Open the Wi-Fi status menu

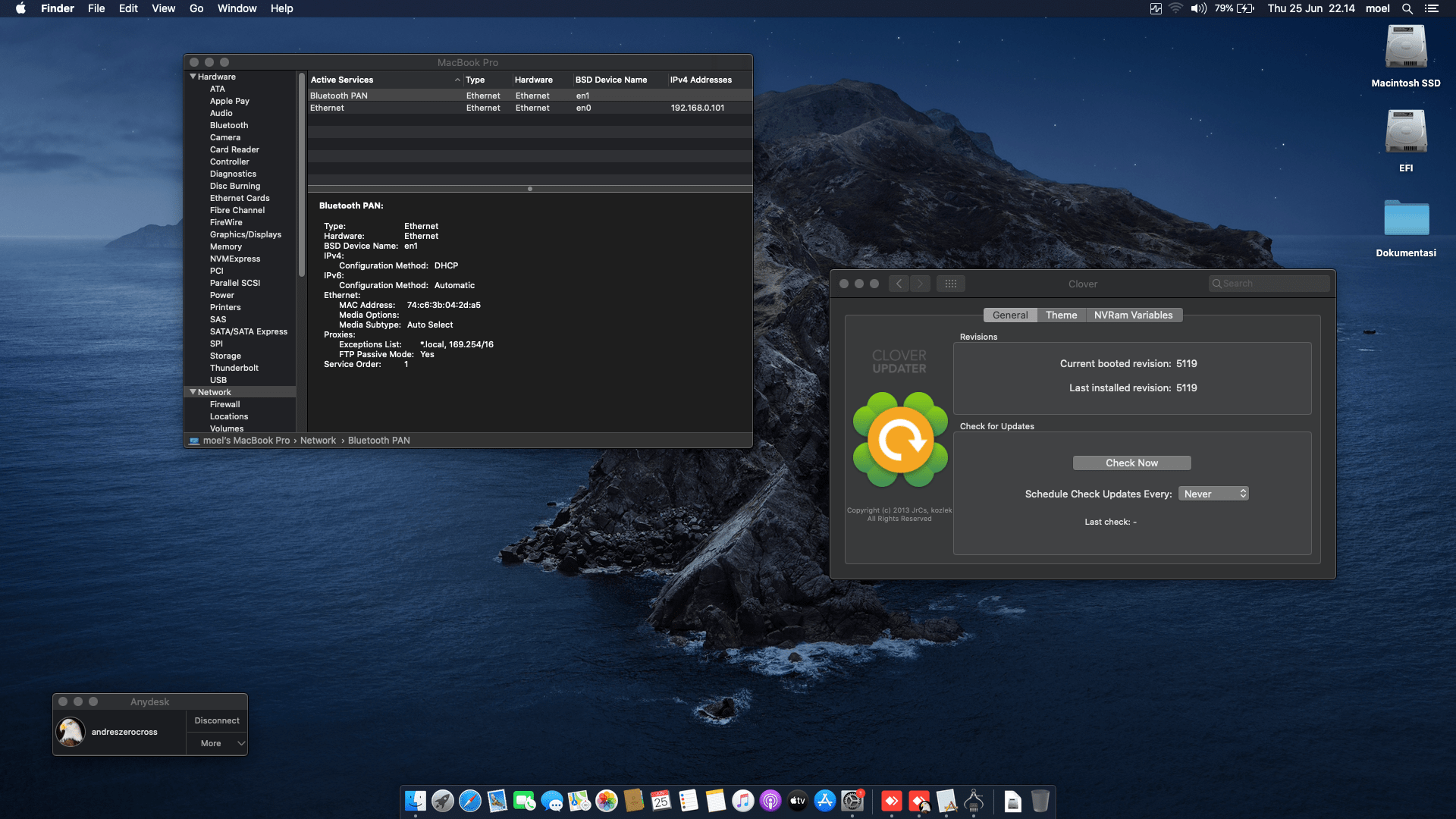coord(1175,8)
